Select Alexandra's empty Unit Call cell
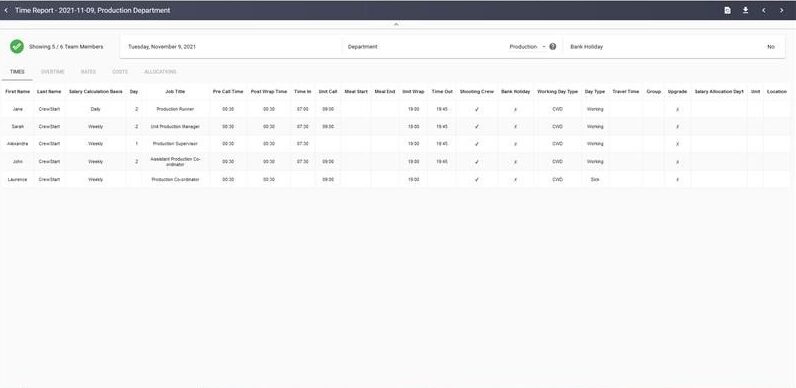The image size is (796, 388). click(x=328, y=144)
